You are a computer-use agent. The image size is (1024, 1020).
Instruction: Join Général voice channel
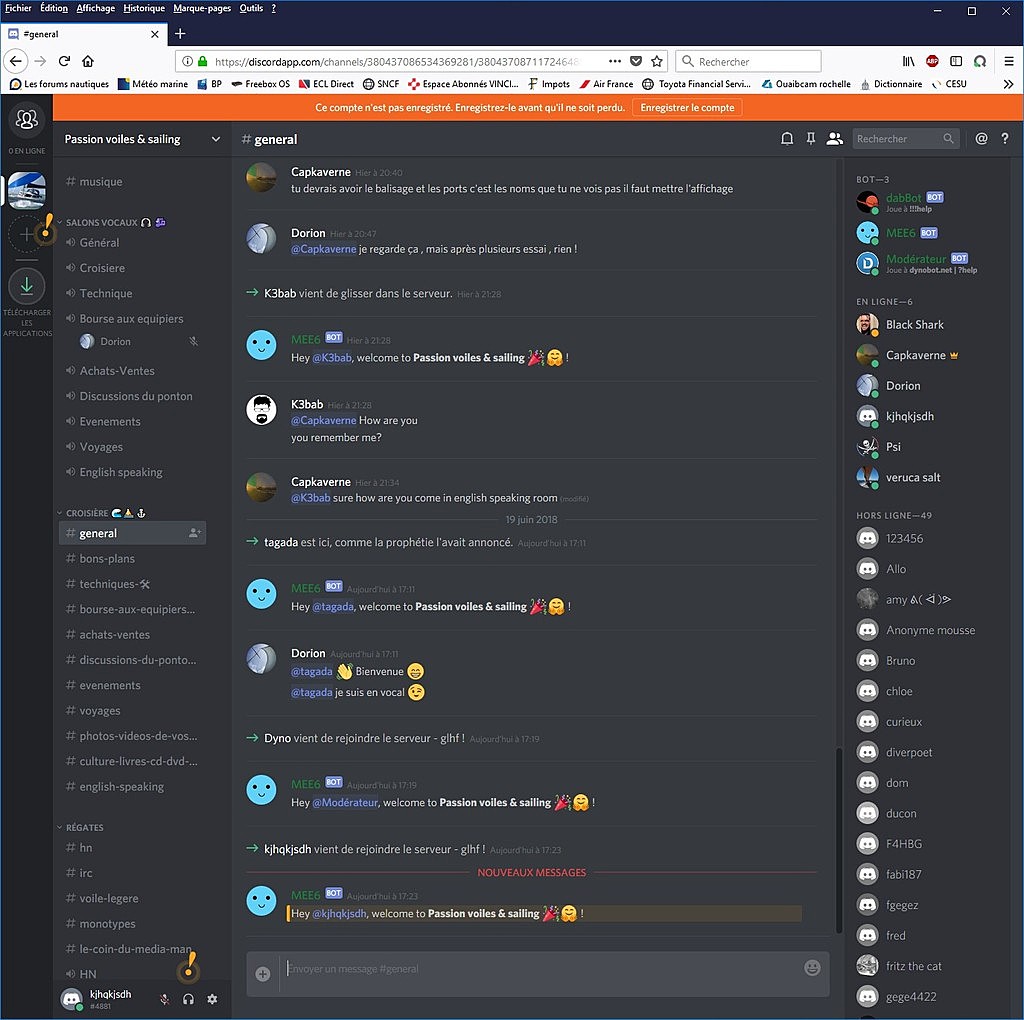tap(99, 242)
